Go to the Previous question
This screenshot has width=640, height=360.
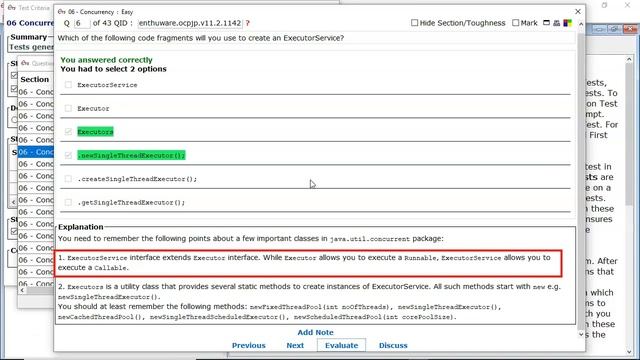pyautogui.click(x=249, y=345)
